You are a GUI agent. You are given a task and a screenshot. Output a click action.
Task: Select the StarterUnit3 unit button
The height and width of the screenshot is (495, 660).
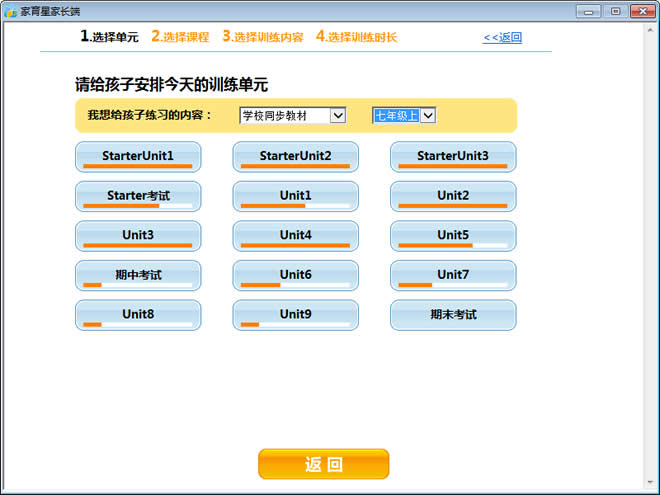coord(453,157)
